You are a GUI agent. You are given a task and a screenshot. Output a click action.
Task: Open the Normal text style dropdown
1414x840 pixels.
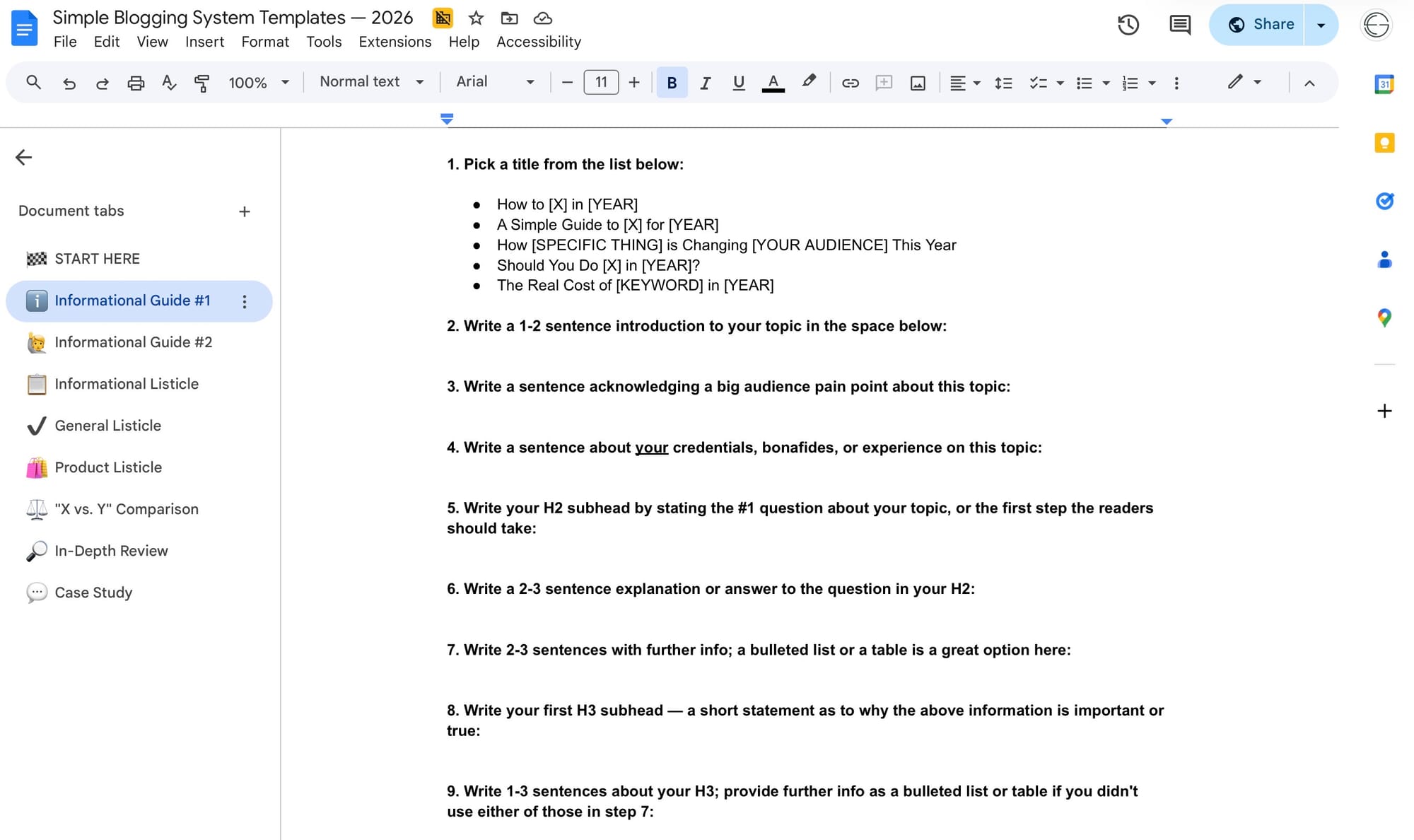[x=371, y=82]
